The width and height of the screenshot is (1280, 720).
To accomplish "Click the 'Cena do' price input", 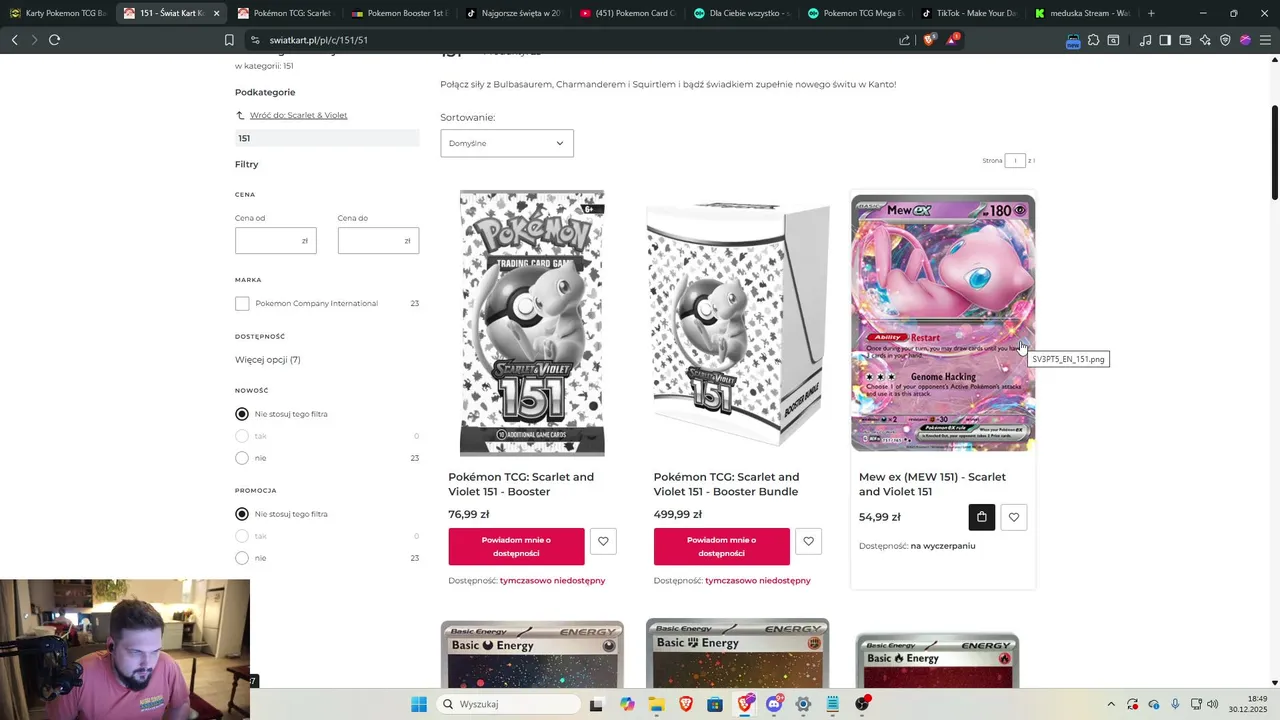I will [x=378, y=240].
